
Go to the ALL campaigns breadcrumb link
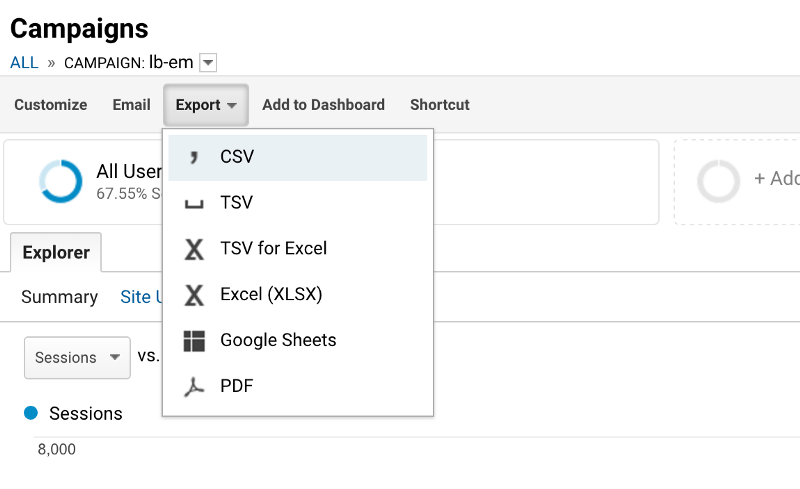pos(24,62)
